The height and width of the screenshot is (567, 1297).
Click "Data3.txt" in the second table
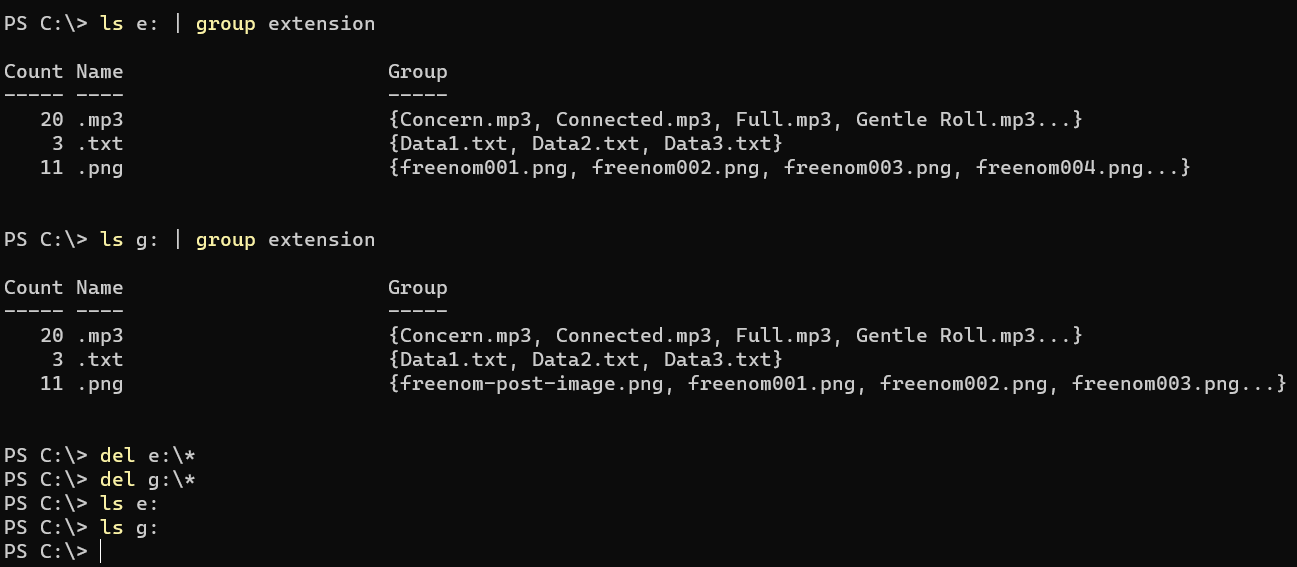[x=717, y=360]
